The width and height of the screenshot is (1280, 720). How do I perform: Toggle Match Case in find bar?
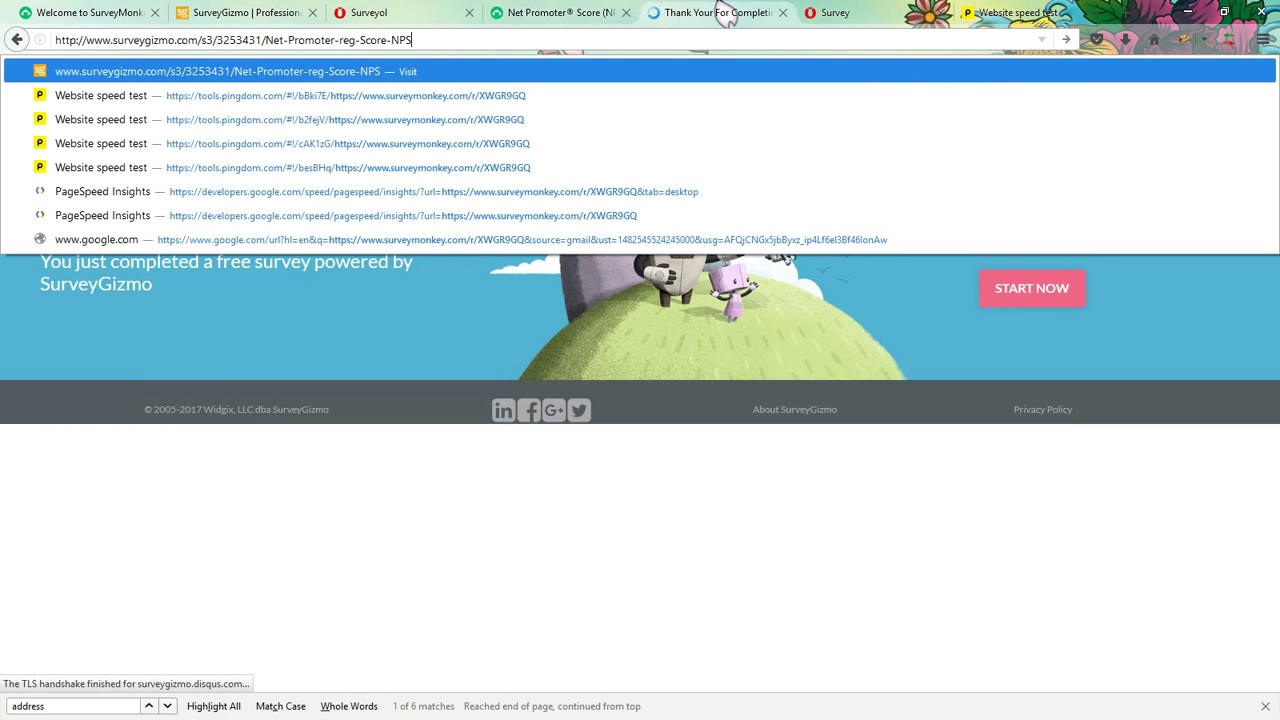281,706
